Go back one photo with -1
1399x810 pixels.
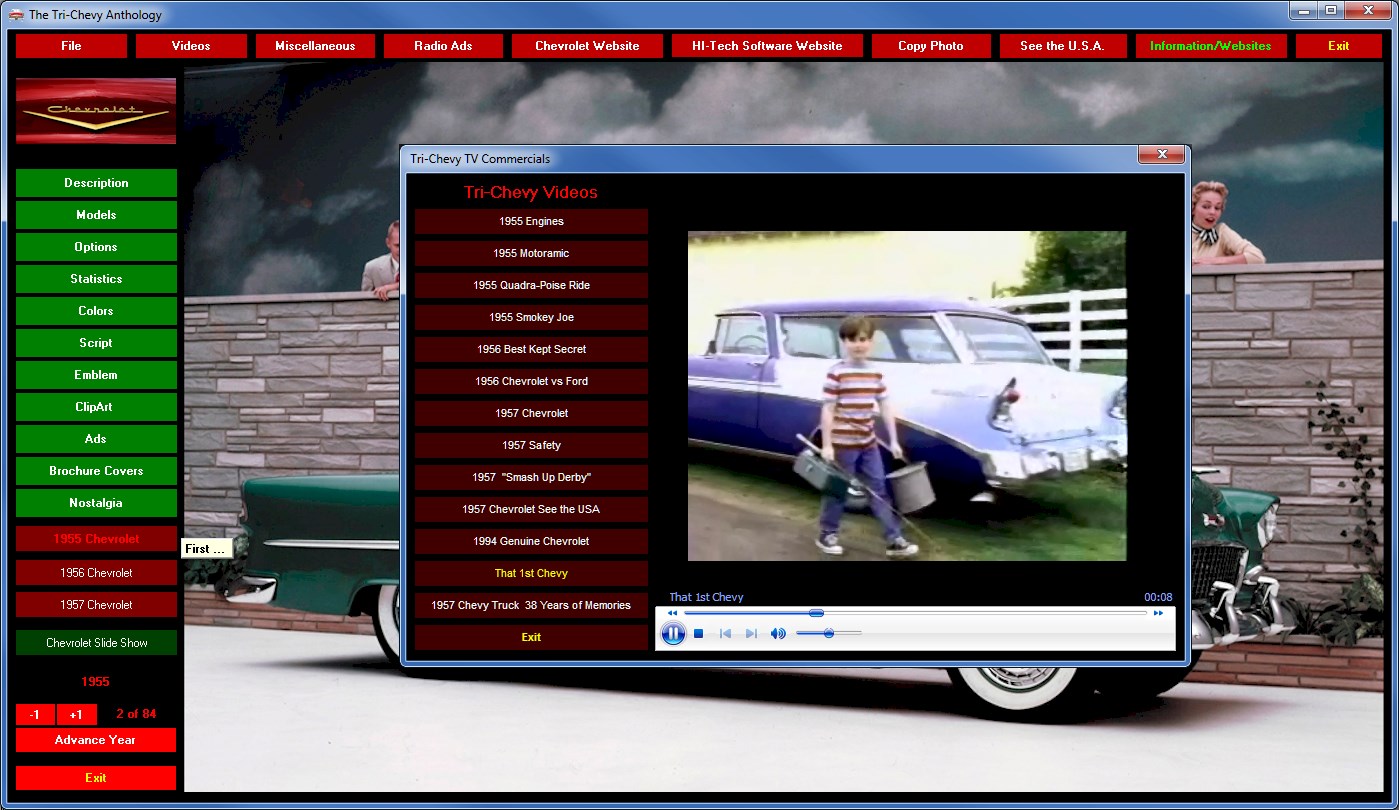[35, 715]
